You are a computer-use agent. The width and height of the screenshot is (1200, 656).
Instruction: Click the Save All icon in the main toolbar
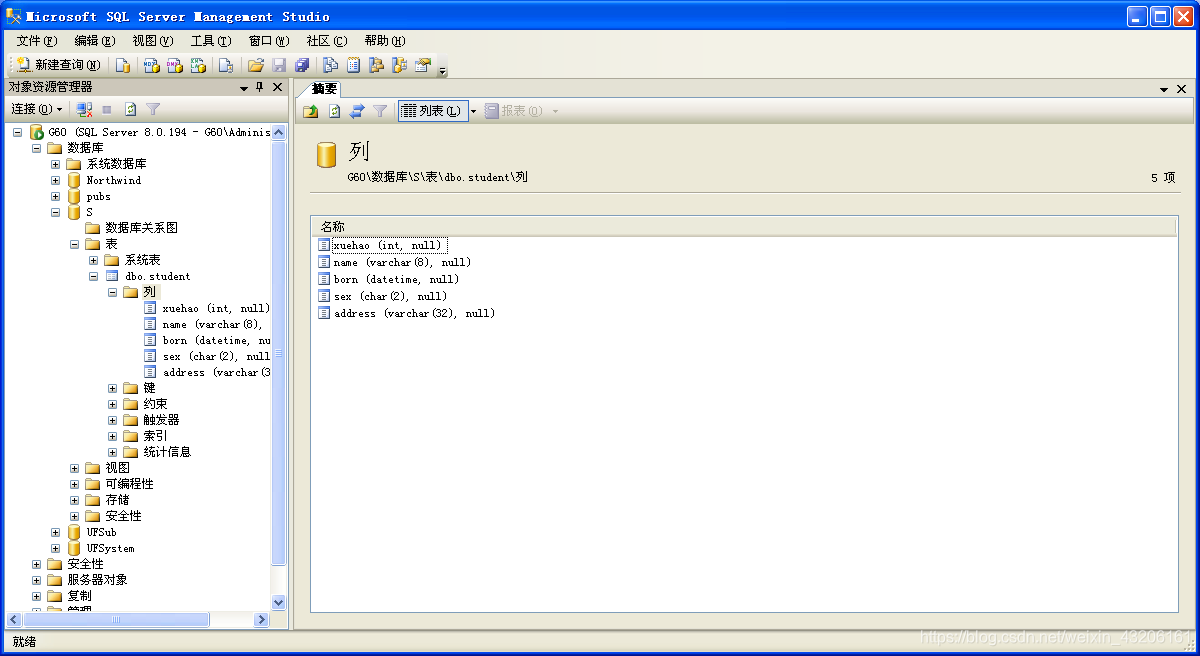coord(302,65)
